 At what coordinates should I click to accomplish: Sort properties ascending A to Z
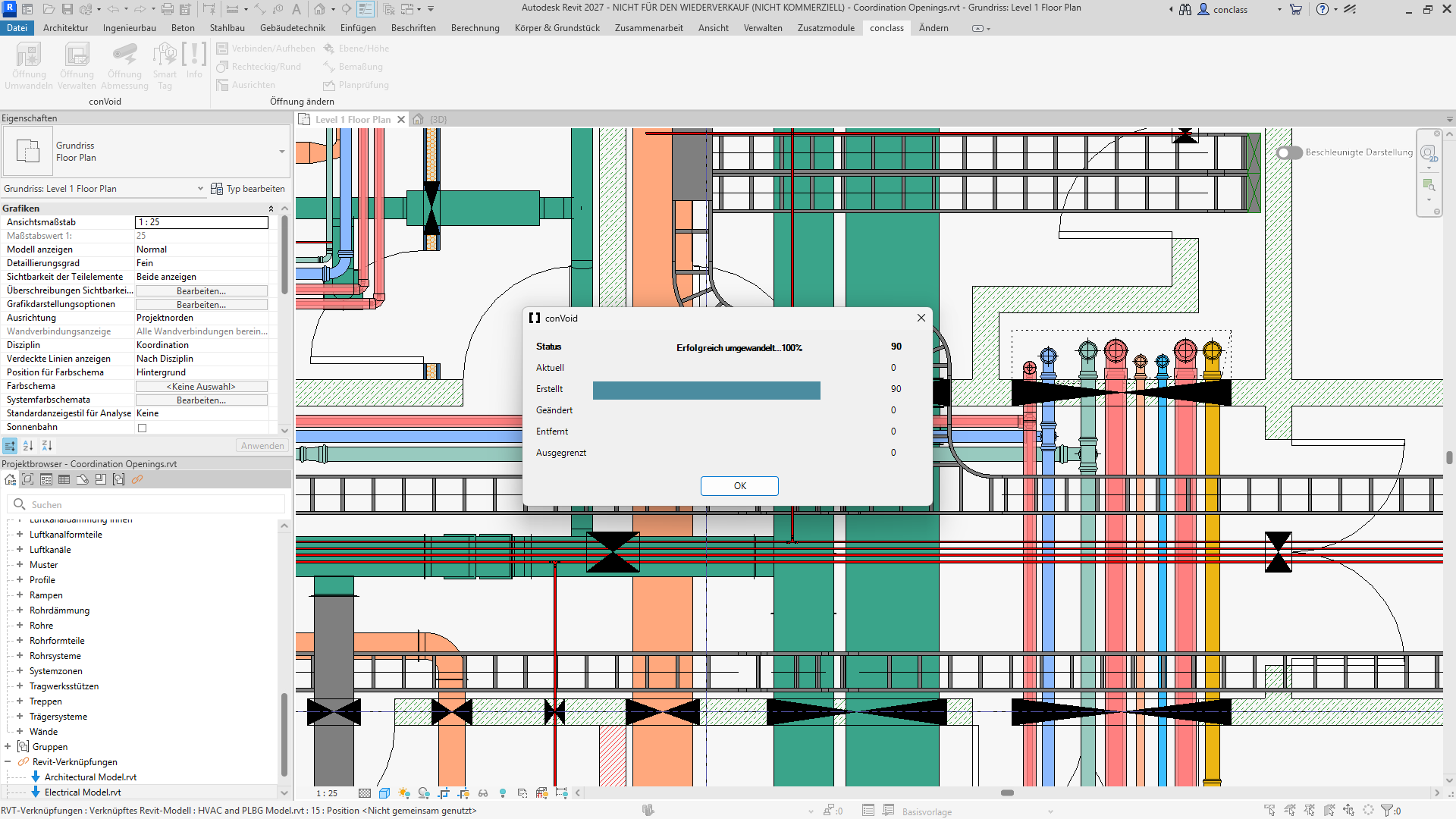[x=28, y=446]
